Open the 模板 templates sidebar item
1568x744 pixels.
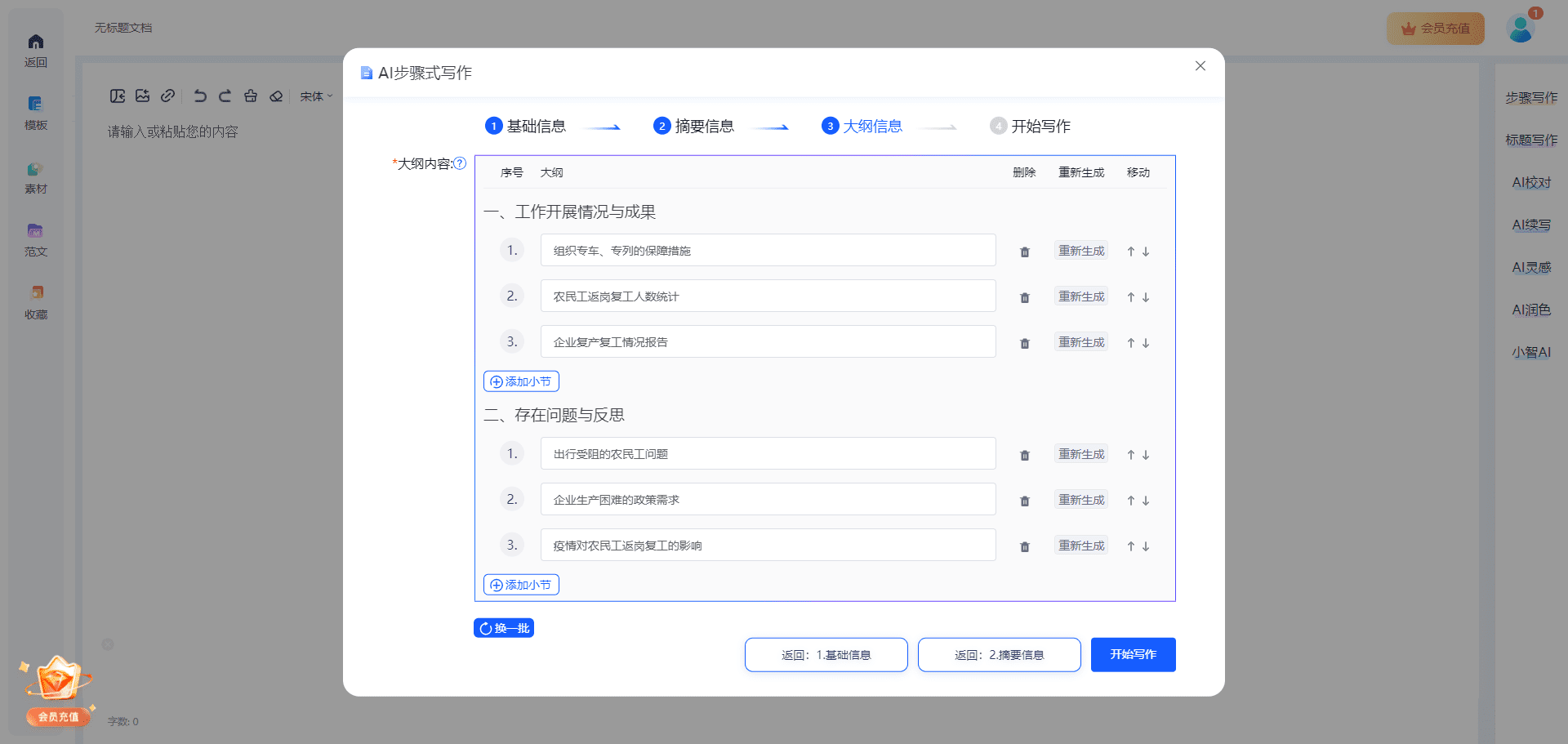tap(36, 113)
